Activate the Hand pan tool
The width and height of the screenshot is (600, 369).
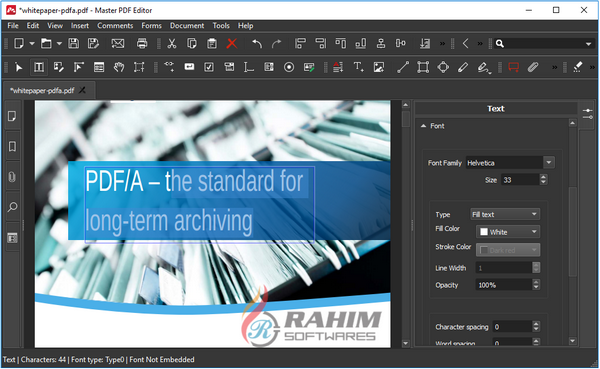pyautogui.click(x=119, y=67)
